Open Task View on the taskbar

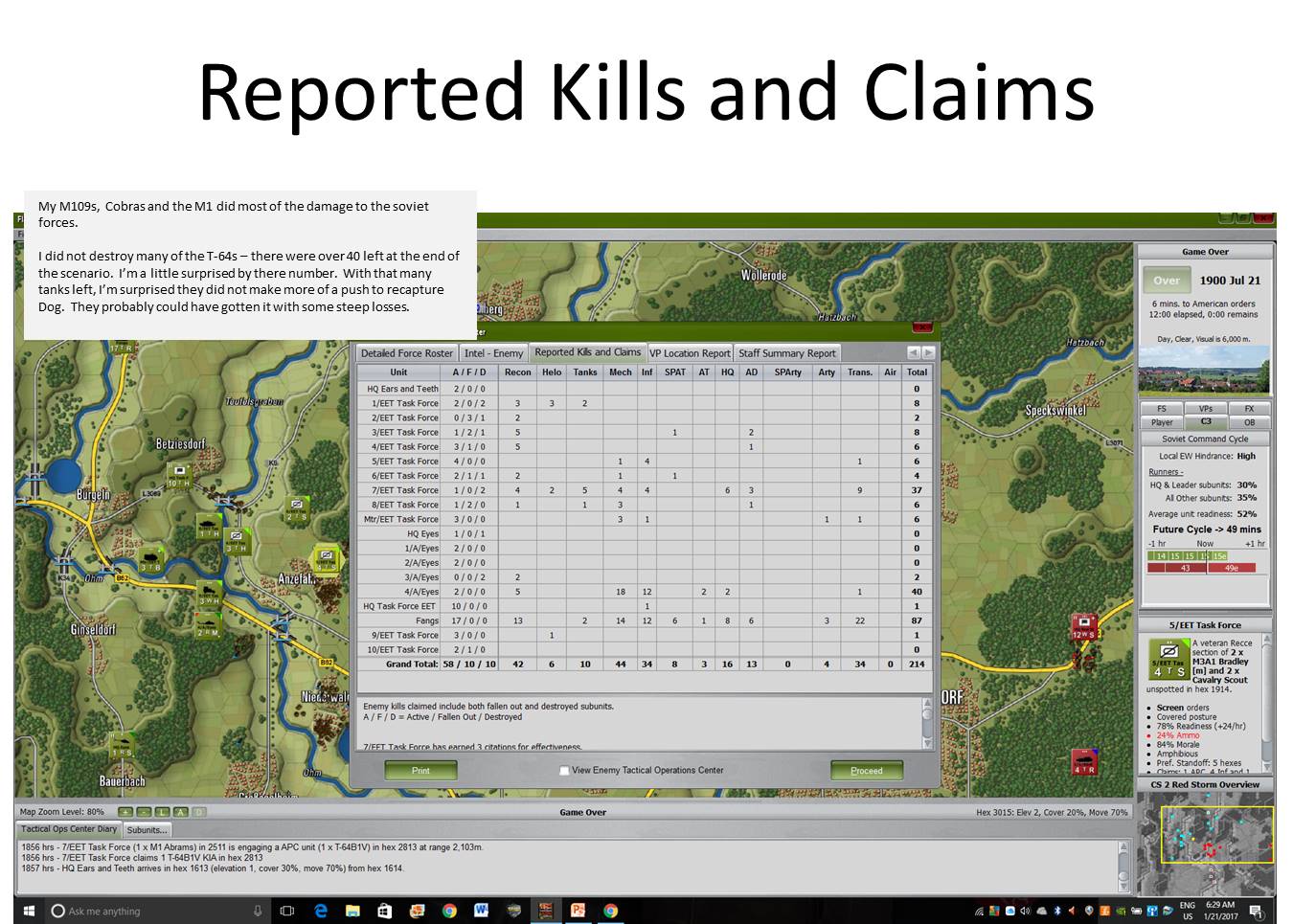pyautogui.click(x=287, y=911)
